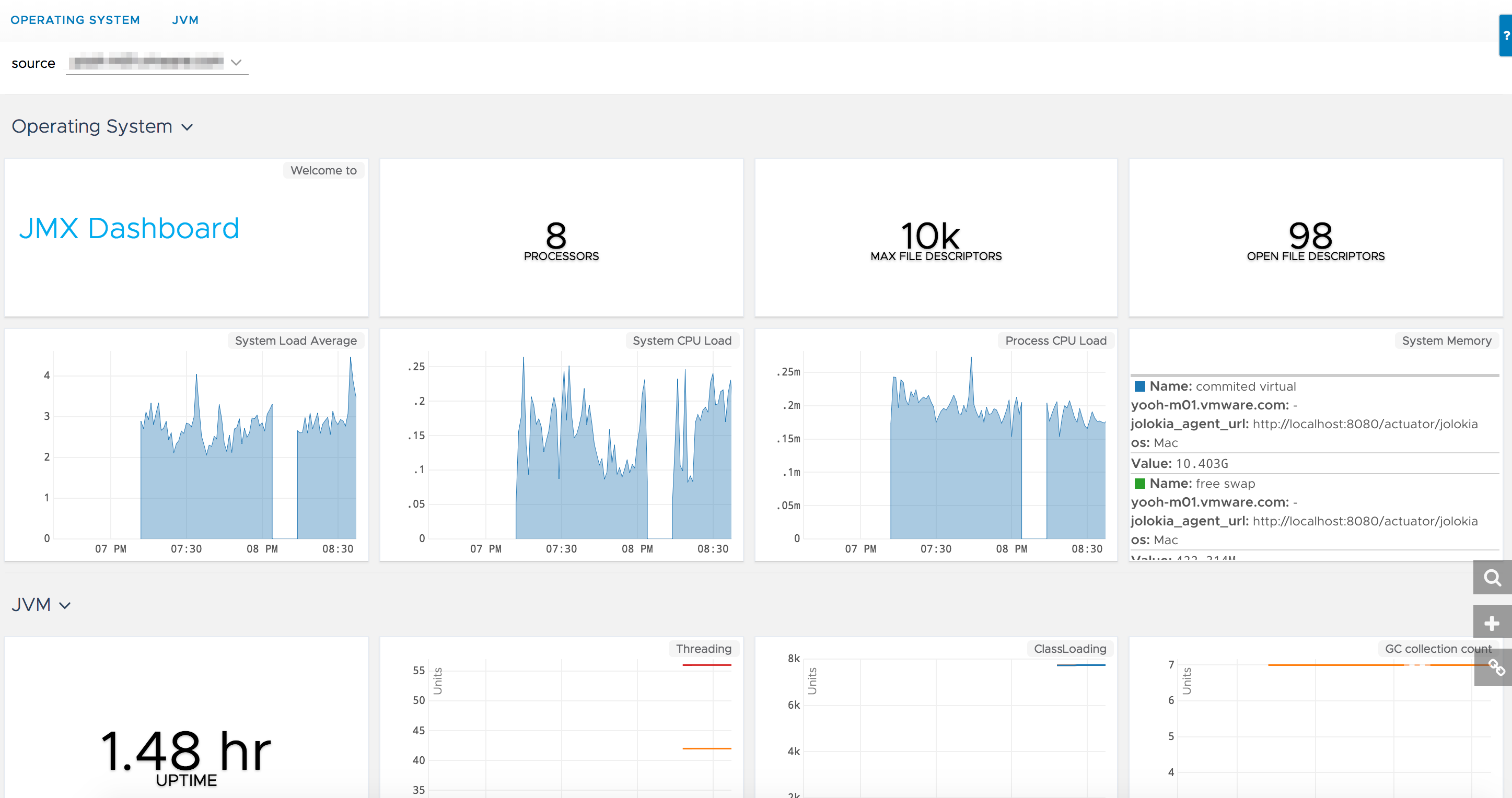Click the ClassLoading chart title
Viewport: 1512px width, 798px height.
click(x=1070, y=649)
